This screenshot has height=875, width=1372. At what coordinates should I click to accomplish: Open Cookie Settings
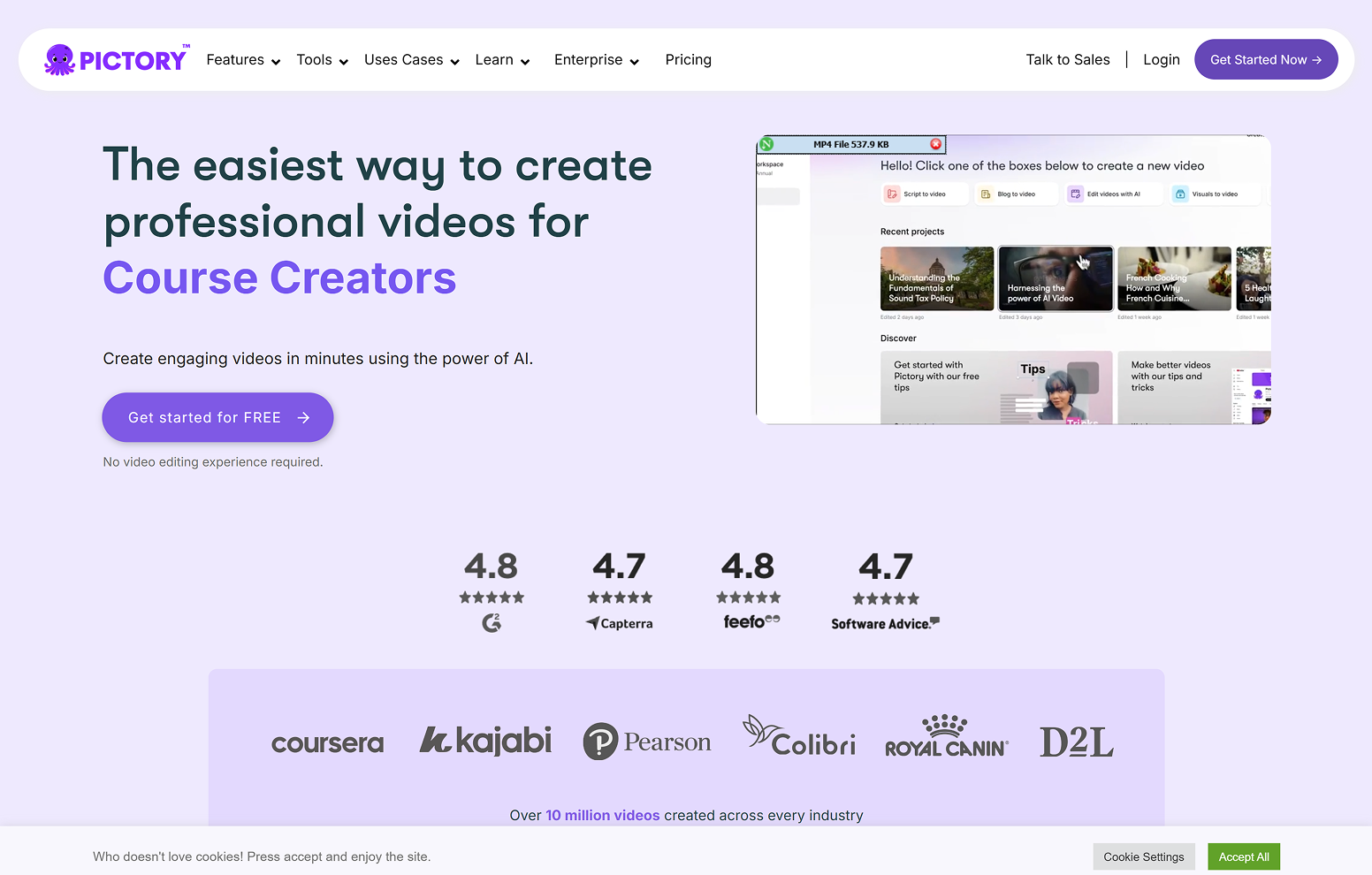pyautogui.click(x=1144, y=856)
